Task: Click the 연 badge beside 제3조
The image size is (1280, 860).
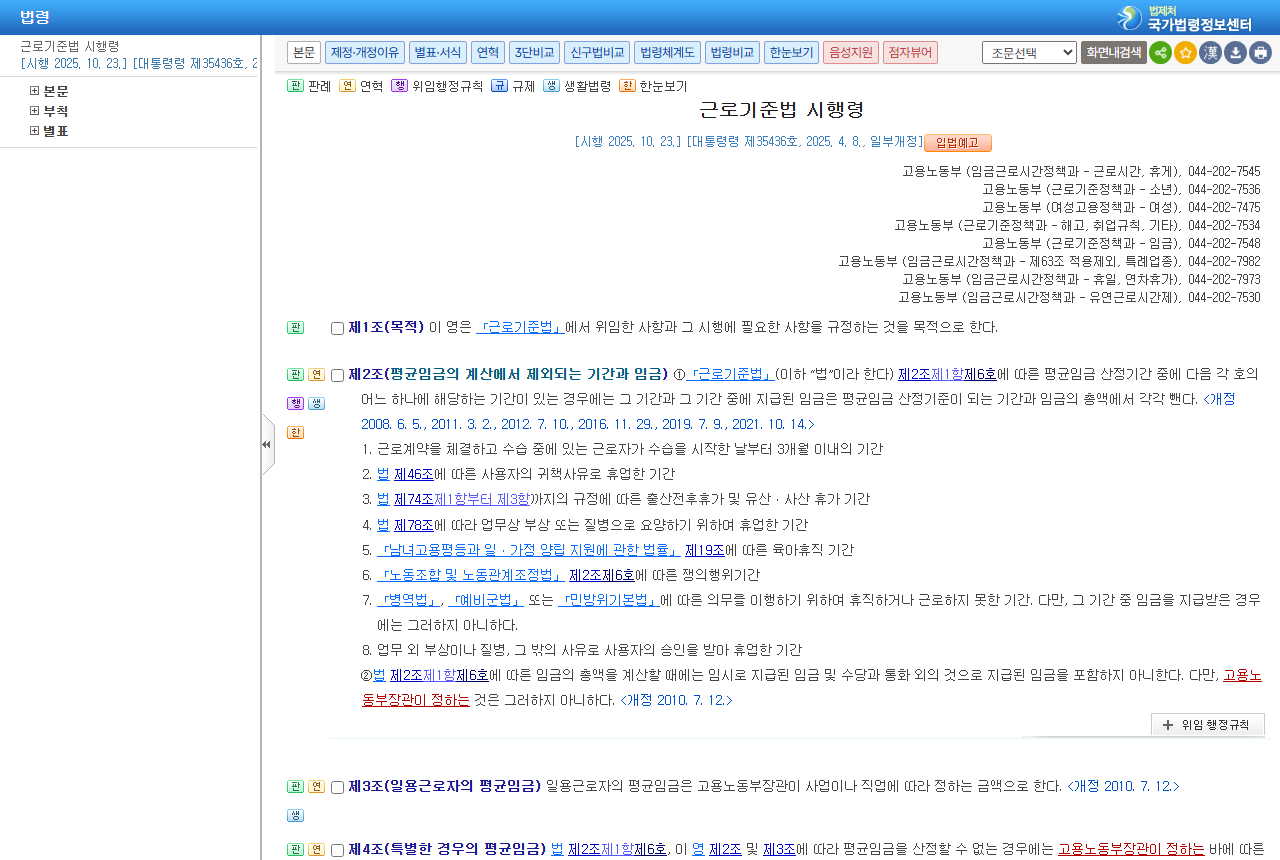Action: 316,786
